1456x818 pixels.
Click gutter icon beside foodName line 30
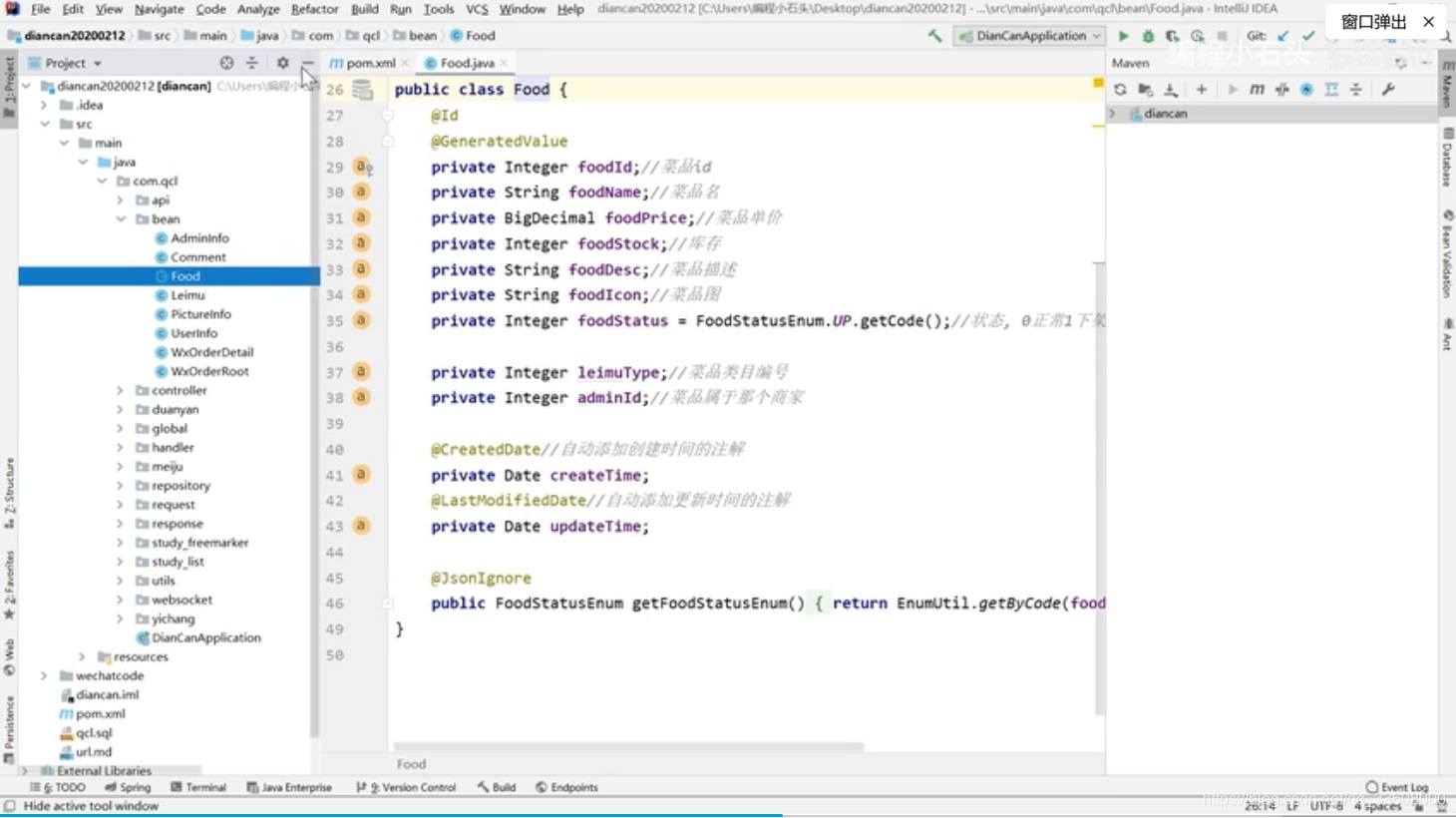pos(361,193)
